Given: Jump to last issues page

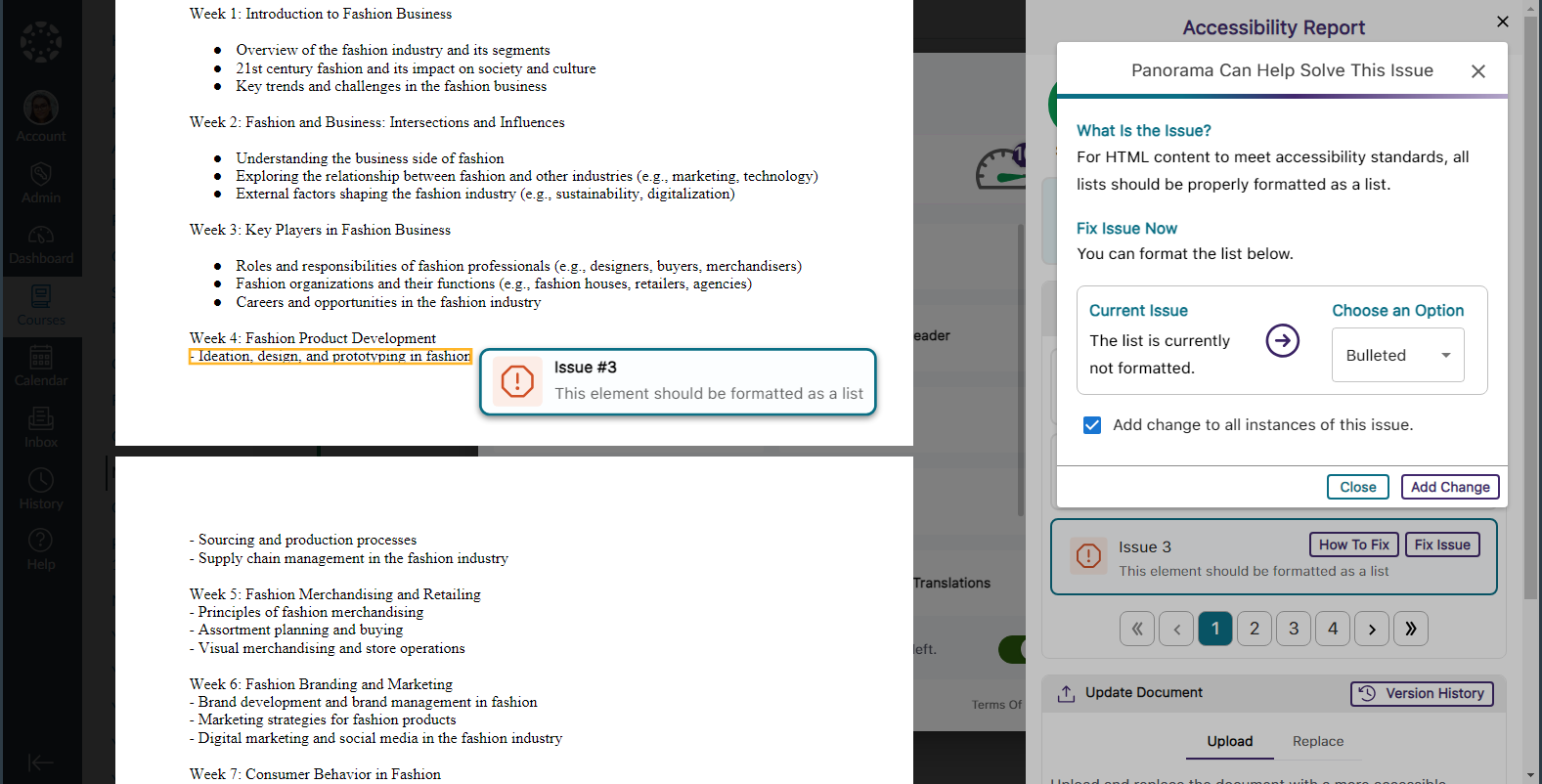Looking at the screenshot, I should click(1411, 629).
